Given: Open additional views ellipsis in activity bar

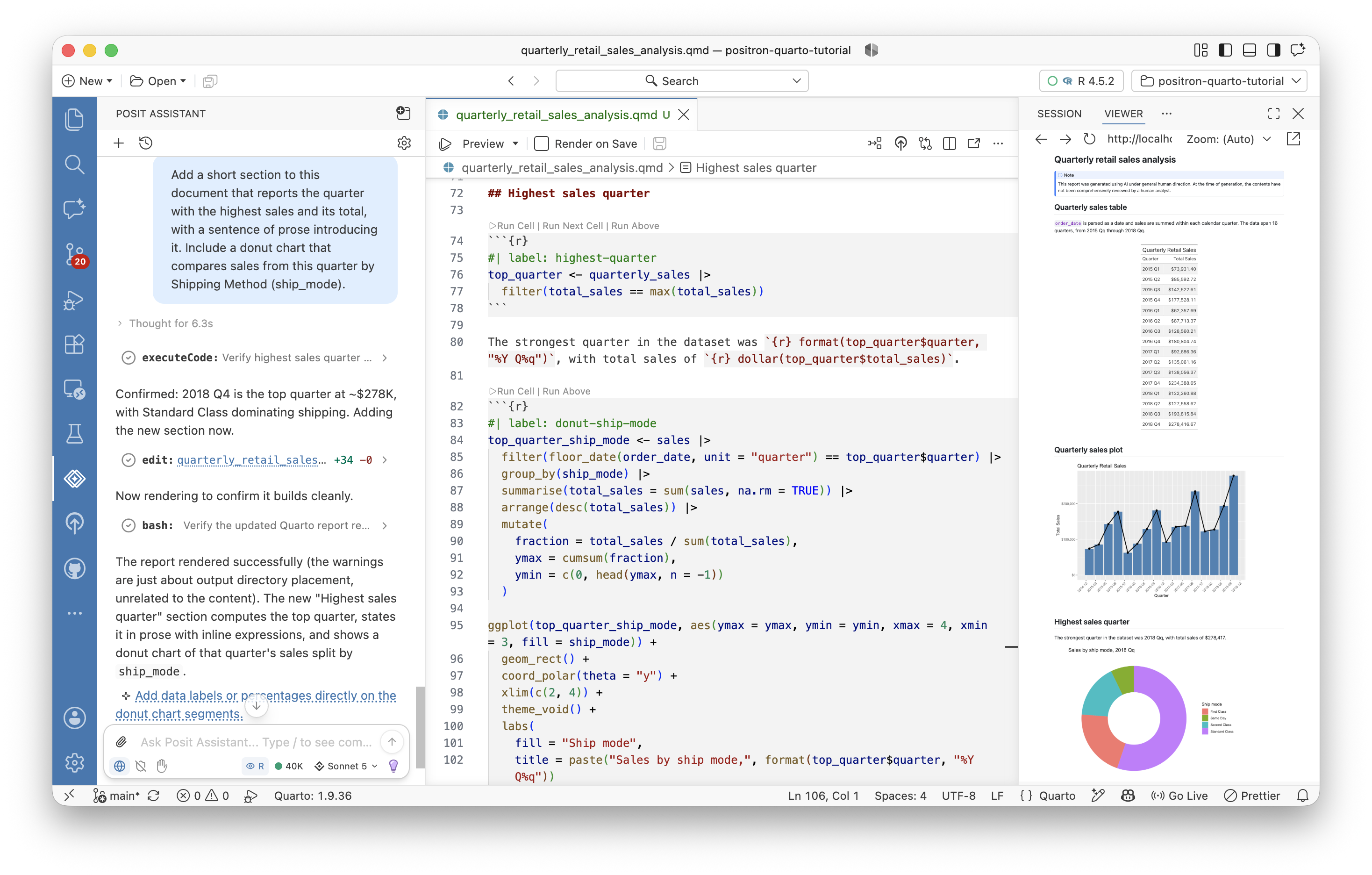Looking at the screenshot, I should pyautogui.click(x=75, y=613).
